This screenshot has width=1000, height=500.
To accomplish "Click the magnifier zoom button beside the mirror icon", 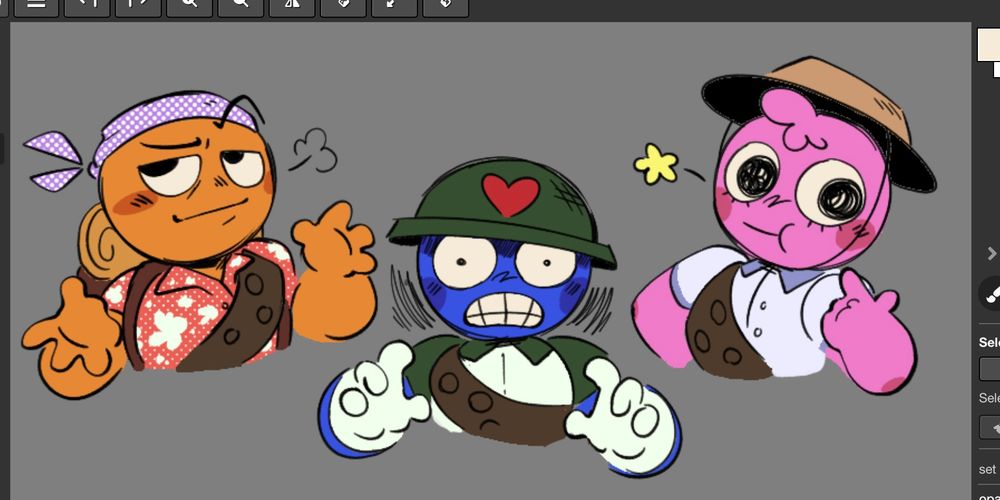I will pos(240,6).
